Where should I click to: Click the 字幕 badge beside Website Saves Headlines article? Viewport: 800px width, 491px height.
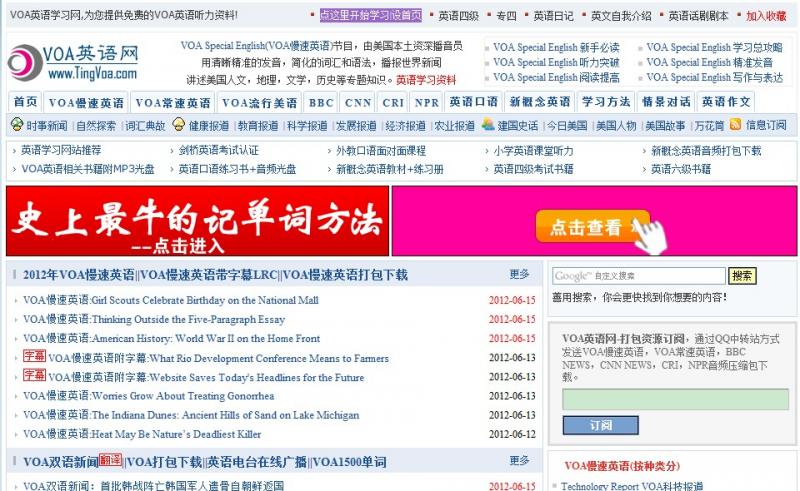click(34, 375)
